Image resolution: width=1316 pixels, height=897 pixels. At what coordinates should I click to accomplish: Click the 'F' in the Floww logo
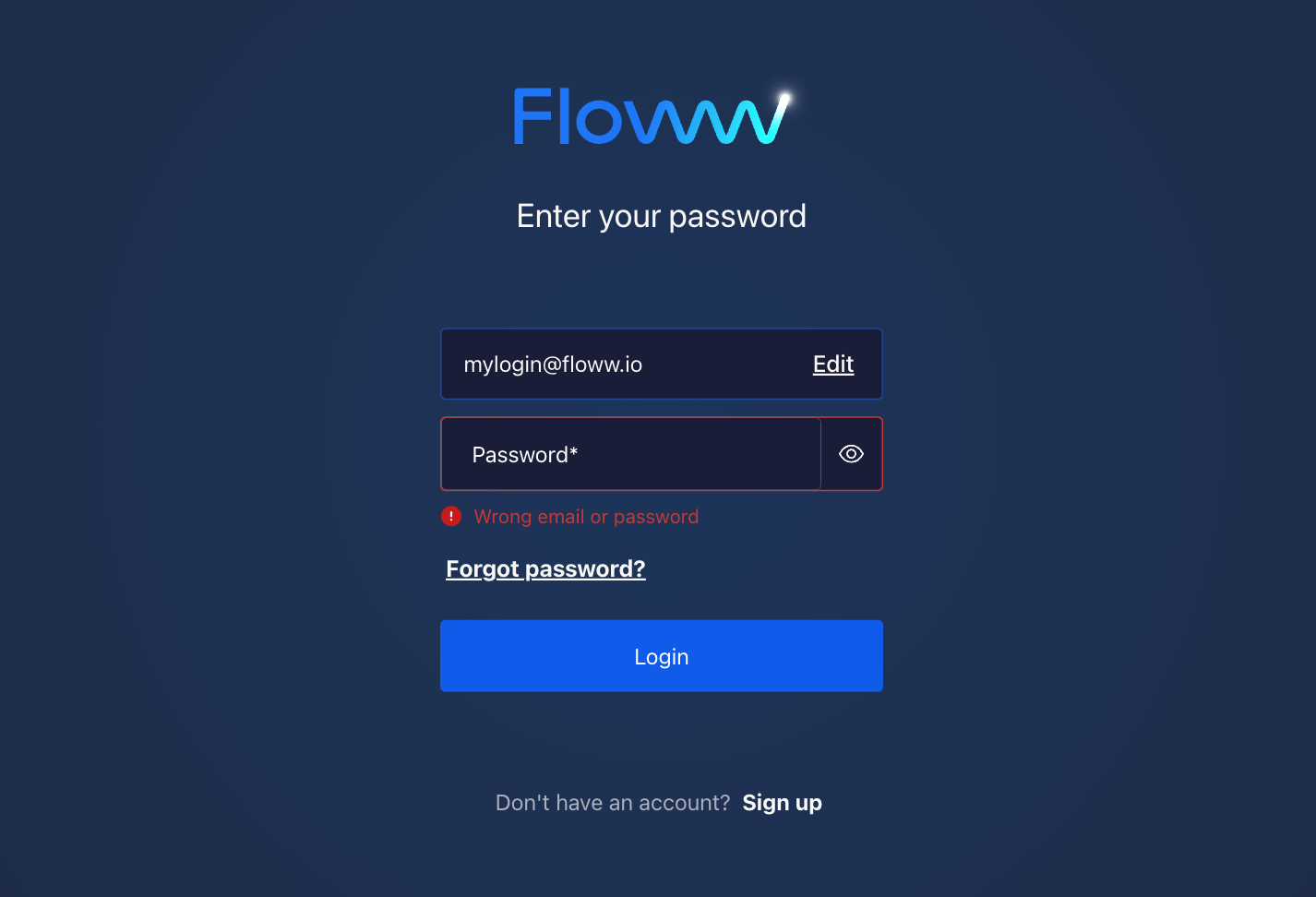click(x=531, y=115)
